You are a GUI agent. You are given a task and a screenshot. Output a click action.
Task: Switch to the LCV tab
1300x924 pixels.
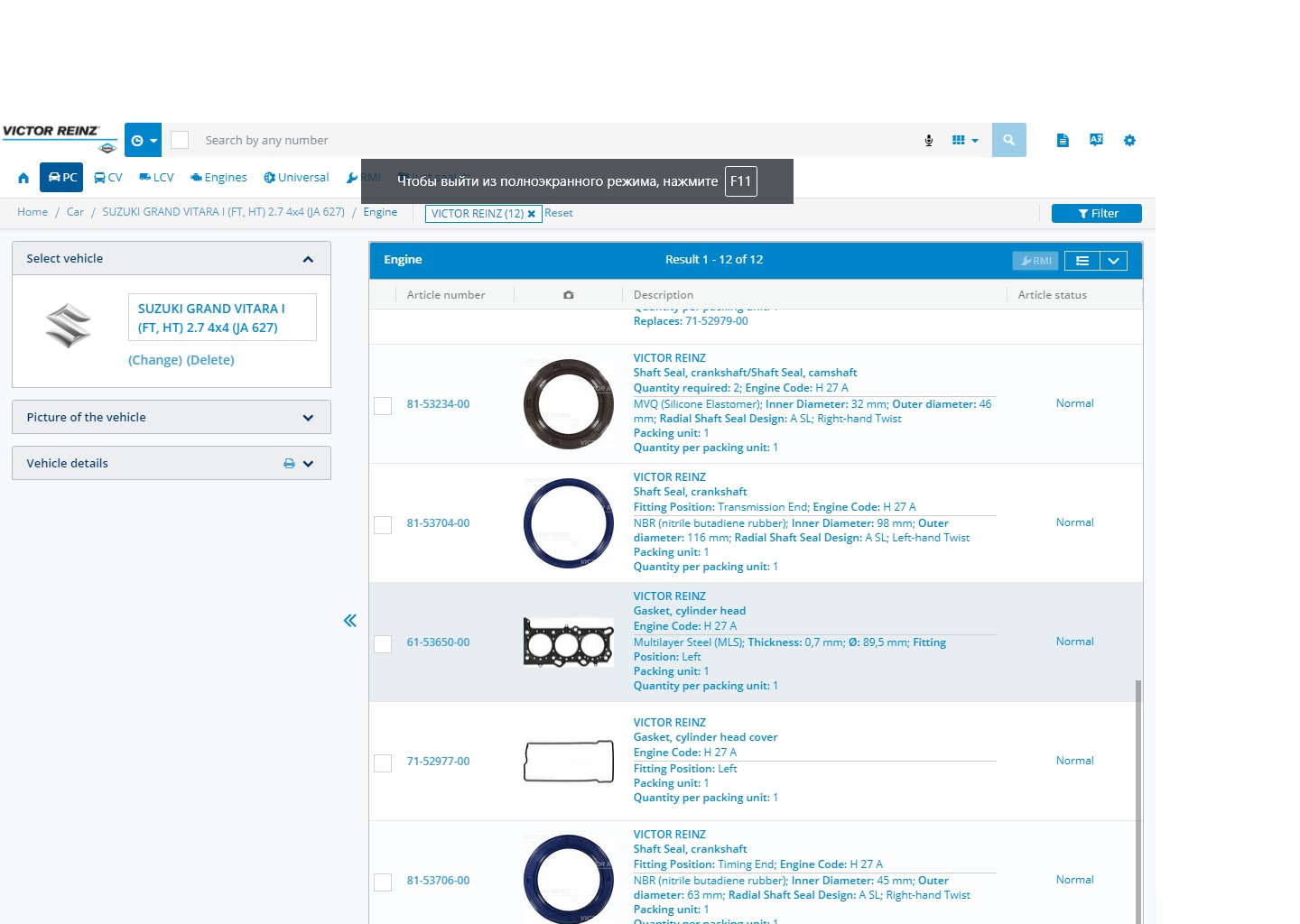click(156, 178)
